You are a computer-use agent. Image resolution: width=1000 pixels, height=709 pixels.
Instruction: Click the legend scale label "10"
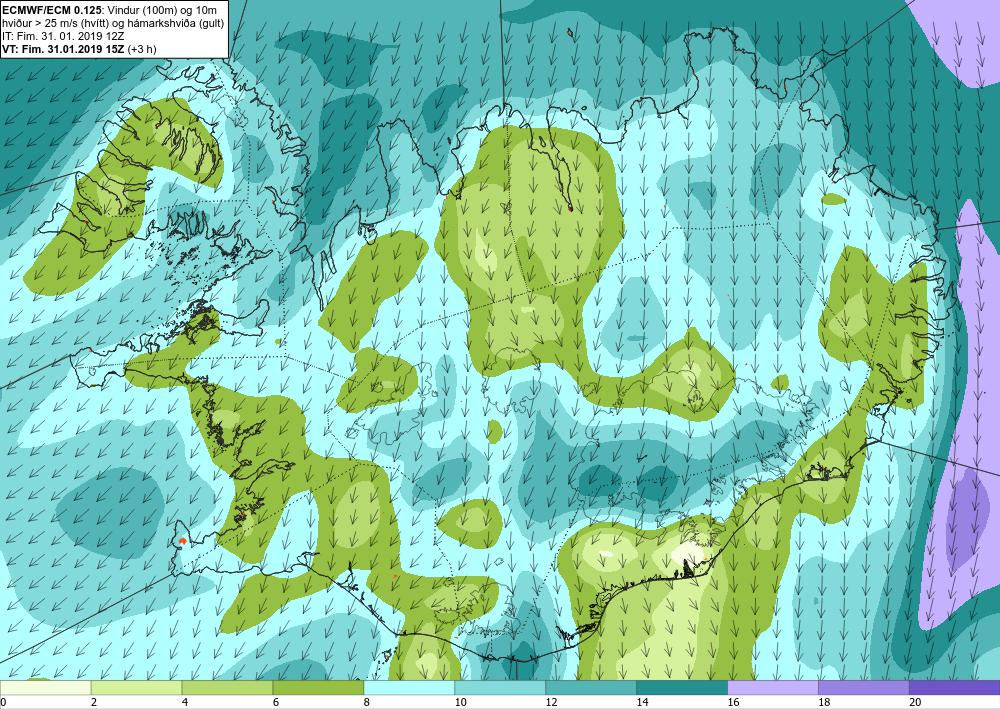(x=460, y=702)
